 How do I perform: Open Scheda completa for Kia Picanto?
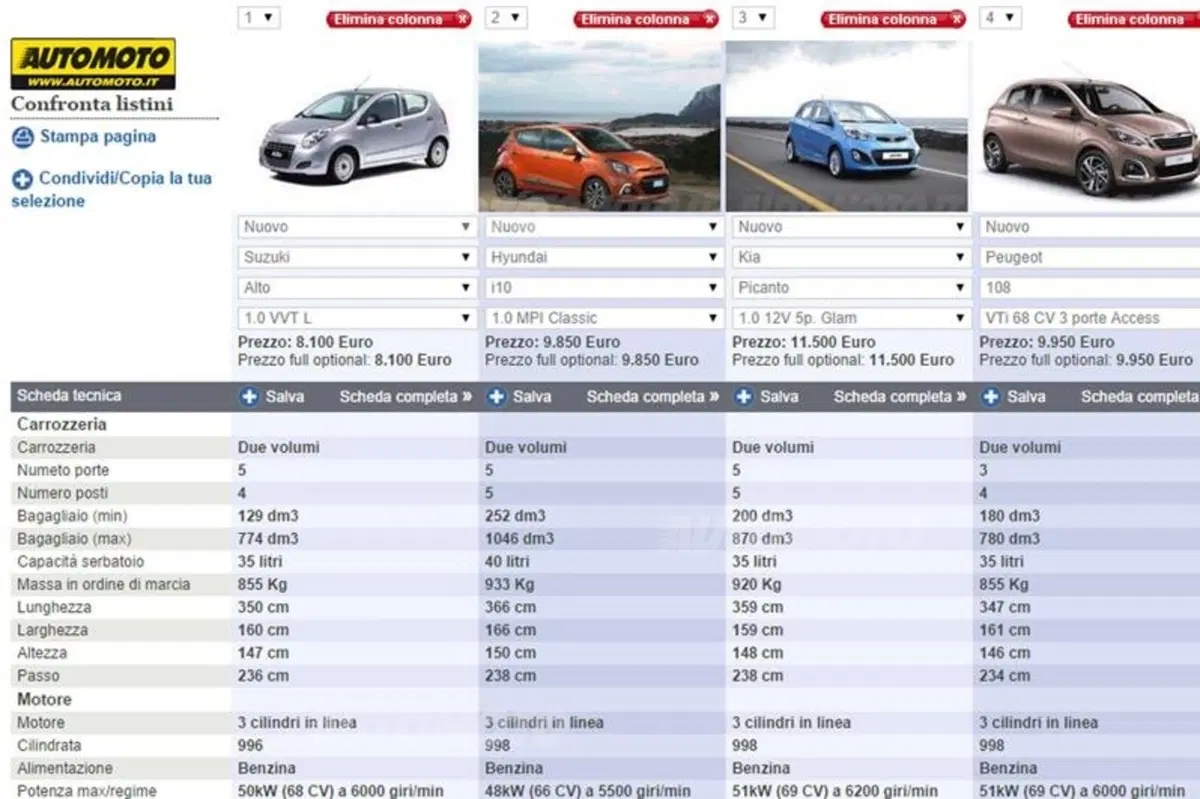900,397
